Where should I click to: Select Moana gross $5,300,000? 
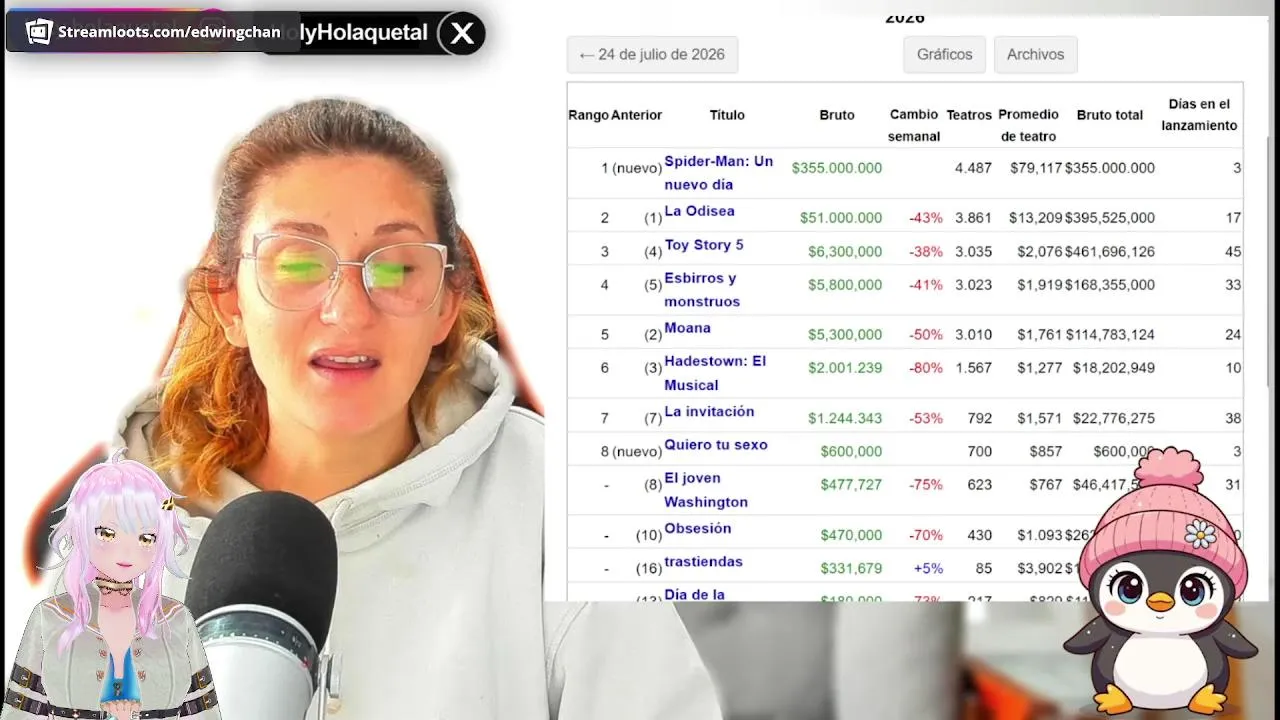[x=845, y=335]
